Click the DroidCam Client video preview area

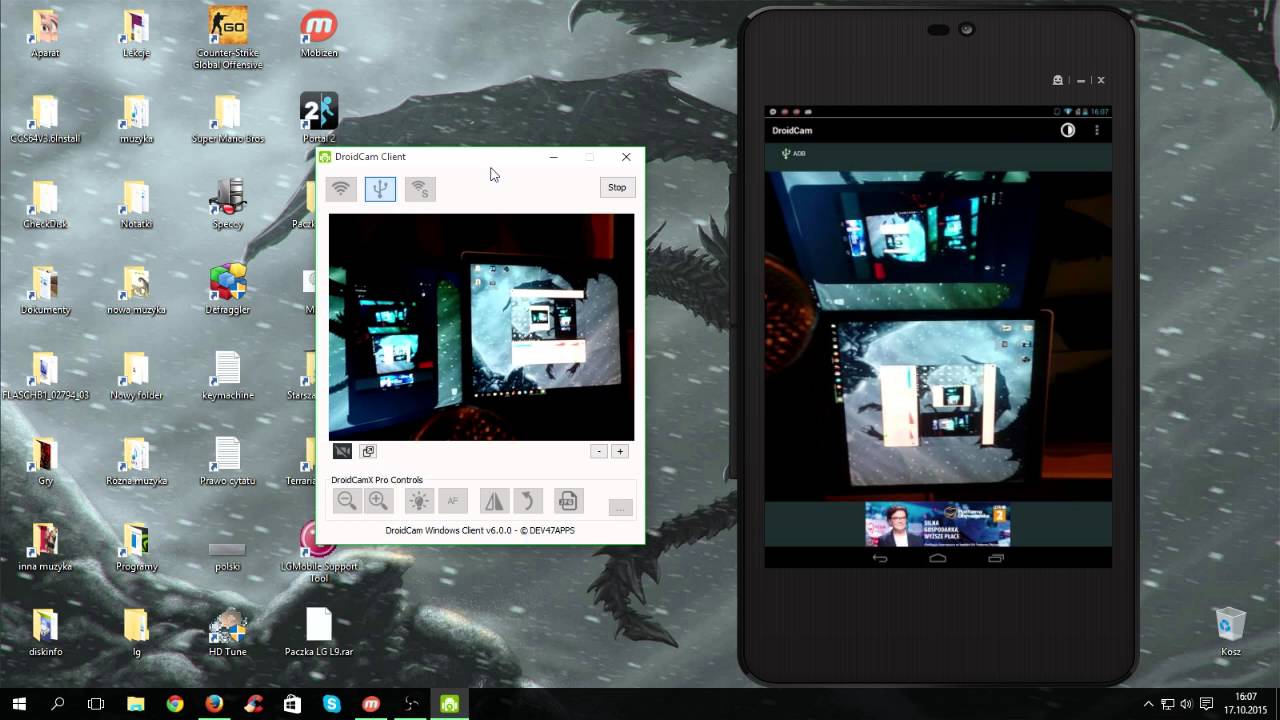pos(481,327)
